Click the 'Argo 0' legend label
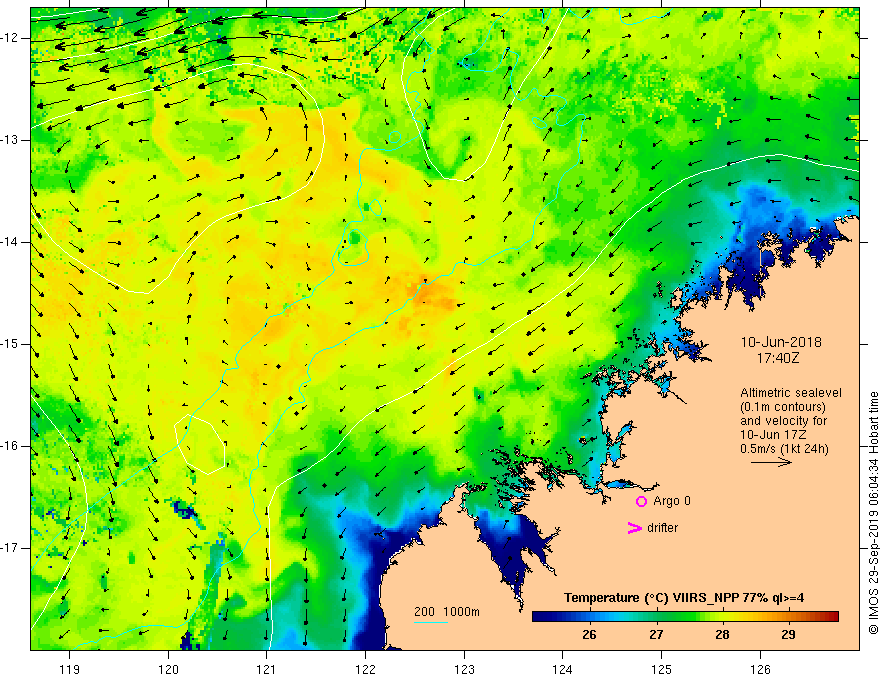Screen dimensions: 880x680 tap(672, 501)
